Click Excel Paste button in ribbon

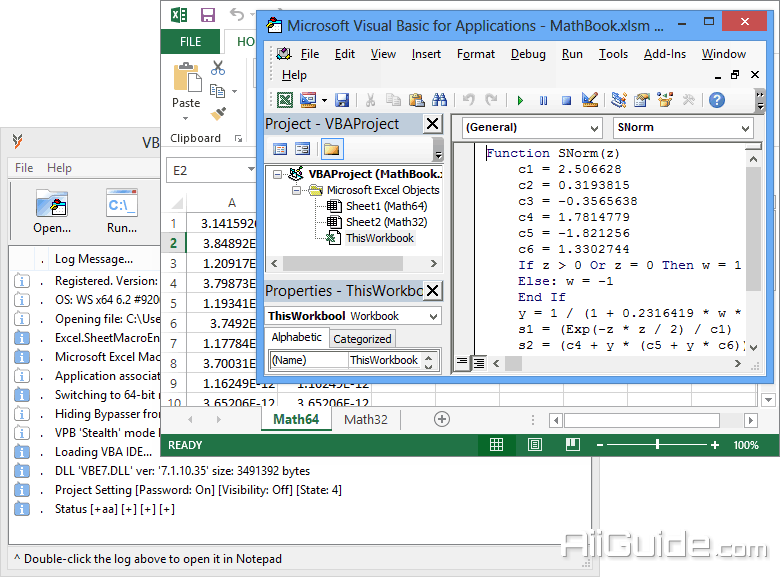point(186,92)
